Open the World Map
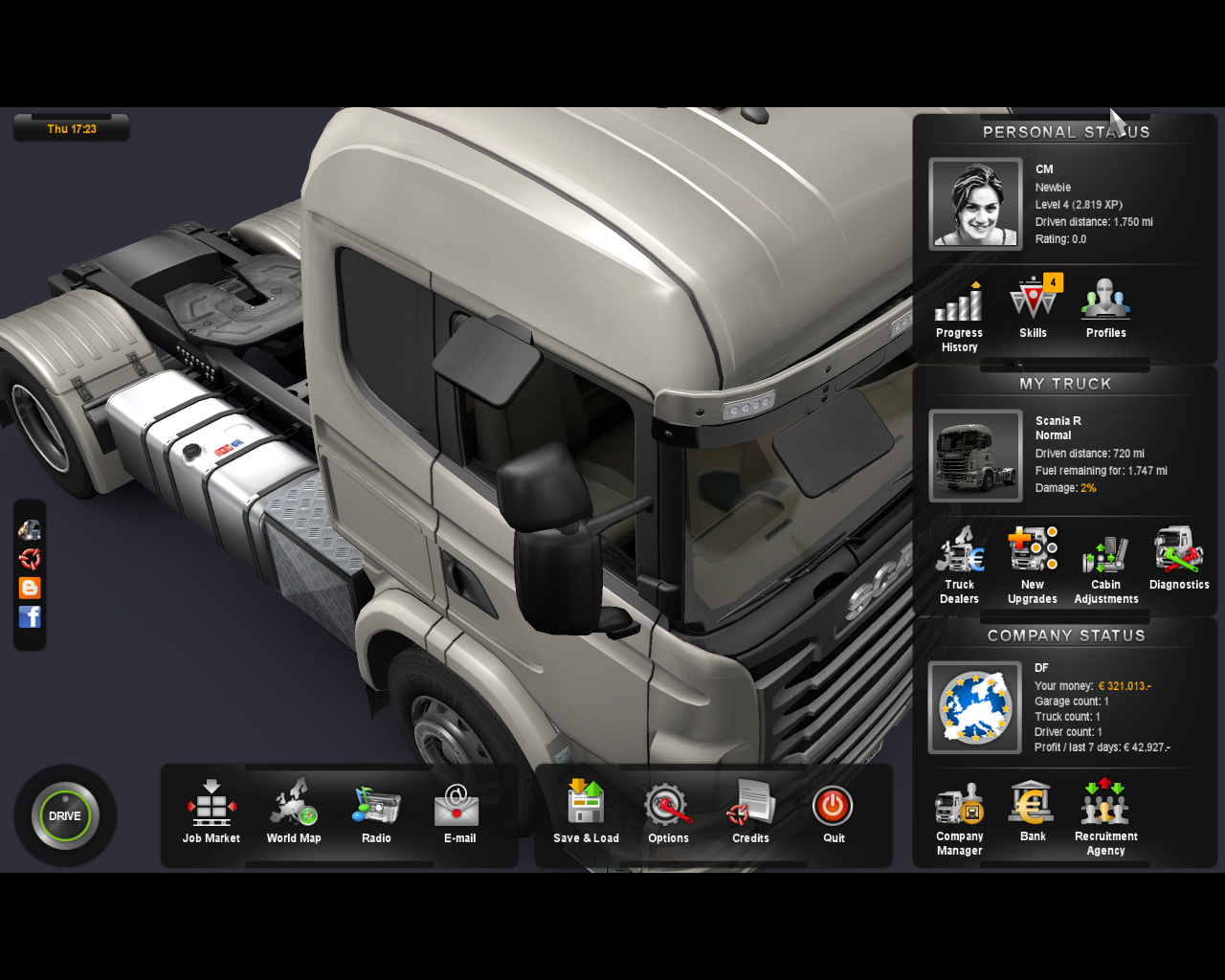The width and height of the screenshot is (1225, 980). pyautogui.click(x=294, y=812)
